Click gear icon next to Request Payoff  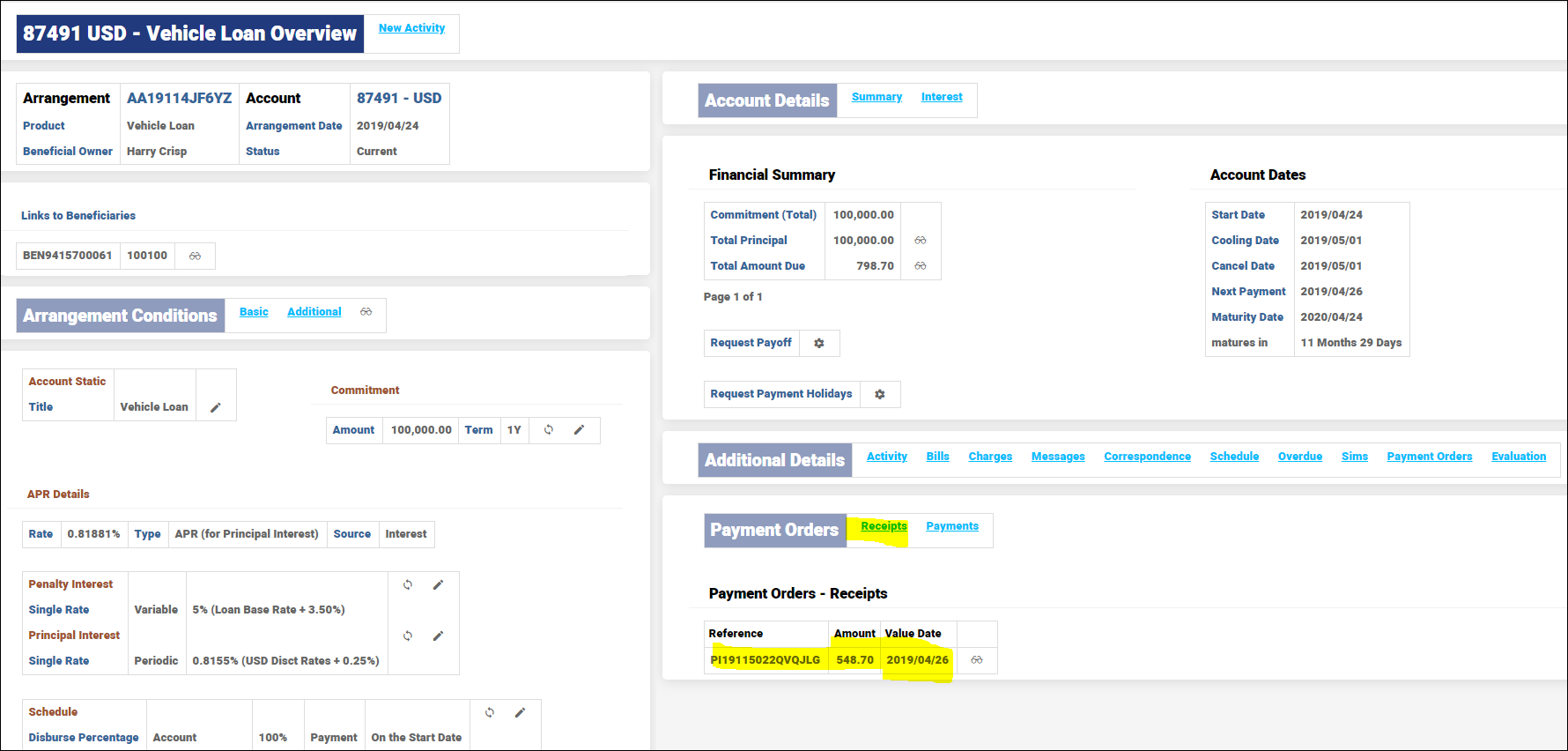818,343
